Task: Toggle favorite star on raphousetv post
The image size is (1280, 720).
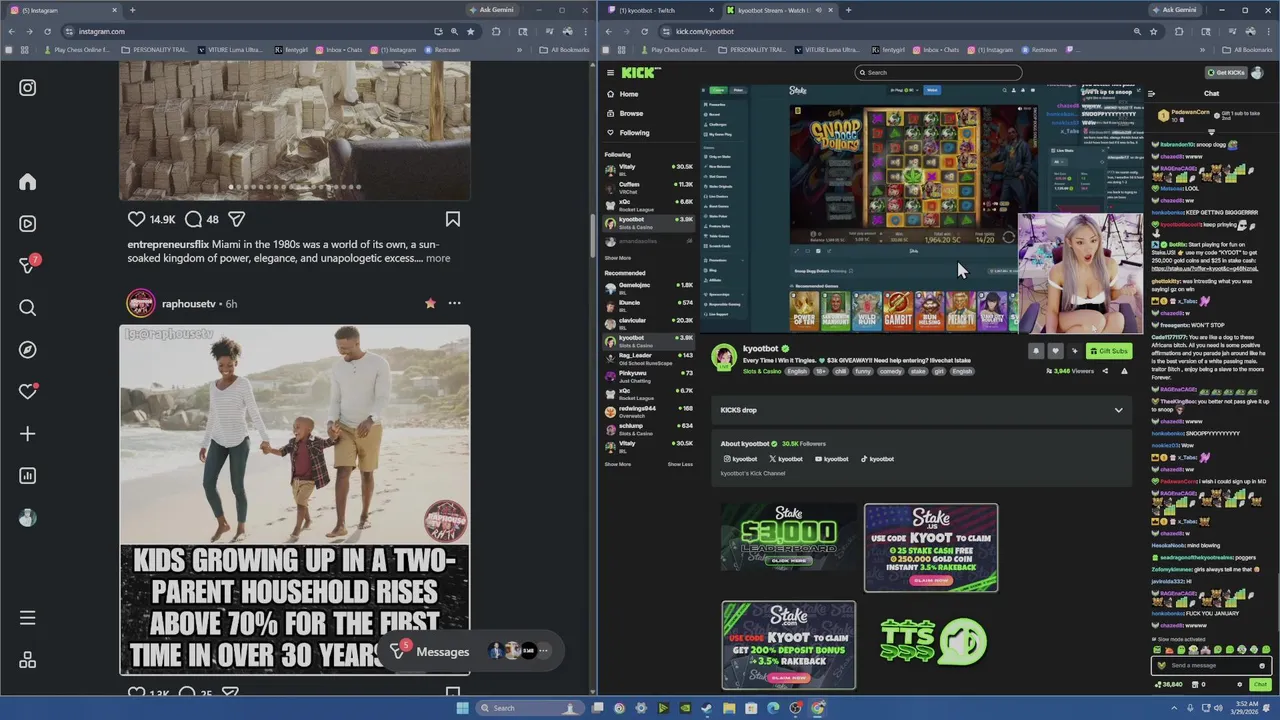Action: tap(430, 303)
